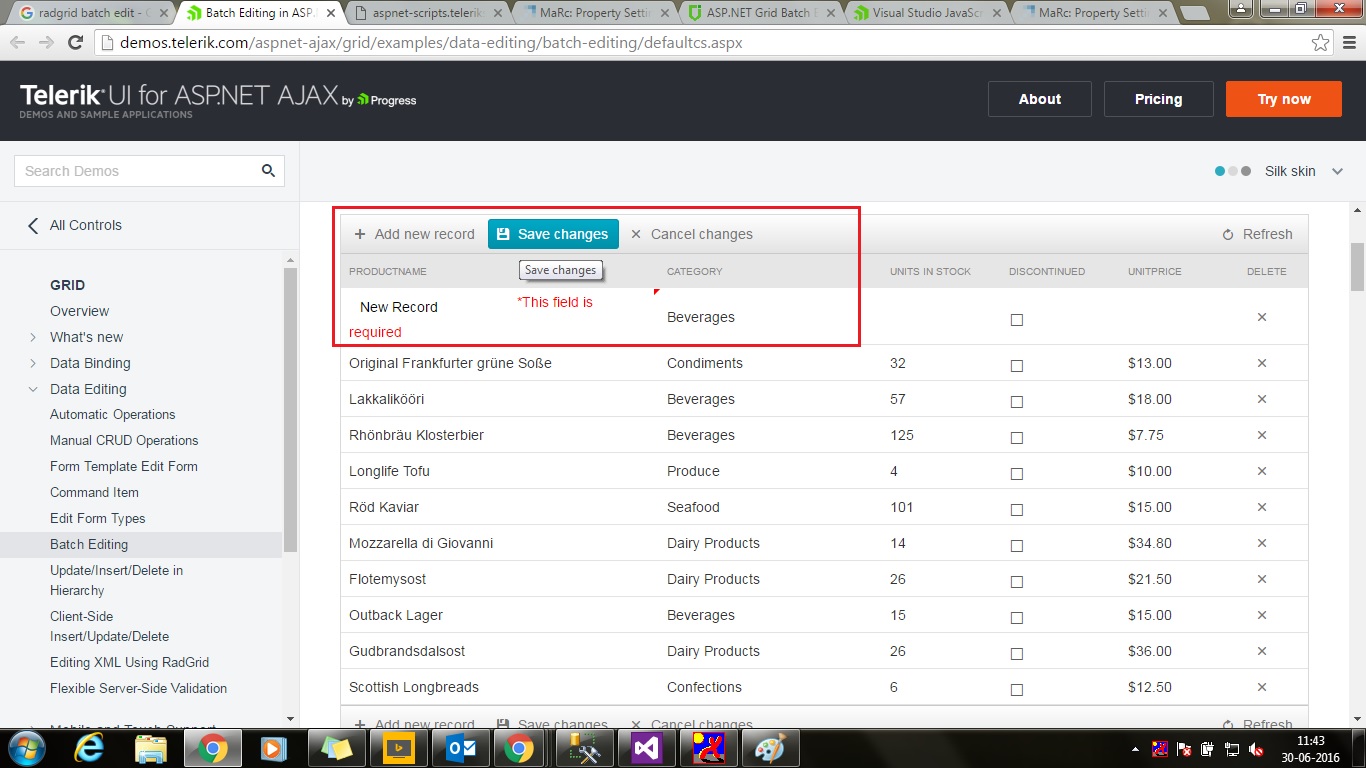Refresh the grid using the top Refresh button
Screen dimensions: 1366x768
(x=1257, y=234)
